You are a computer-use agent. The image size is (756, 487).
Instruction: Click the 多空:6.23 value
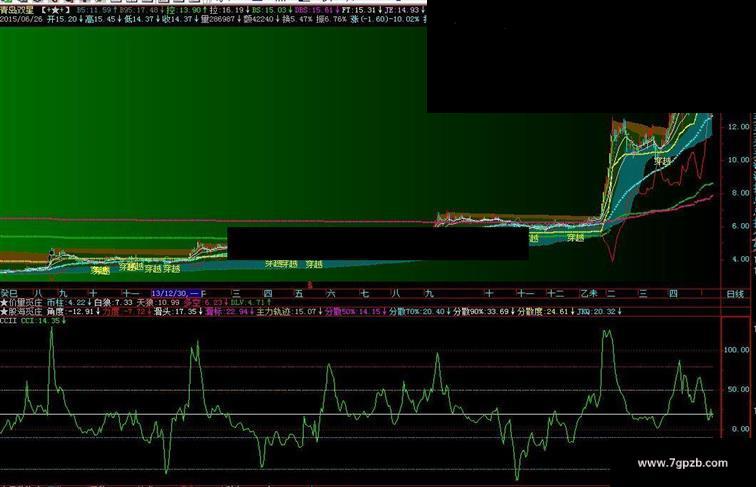coord(205,302)
